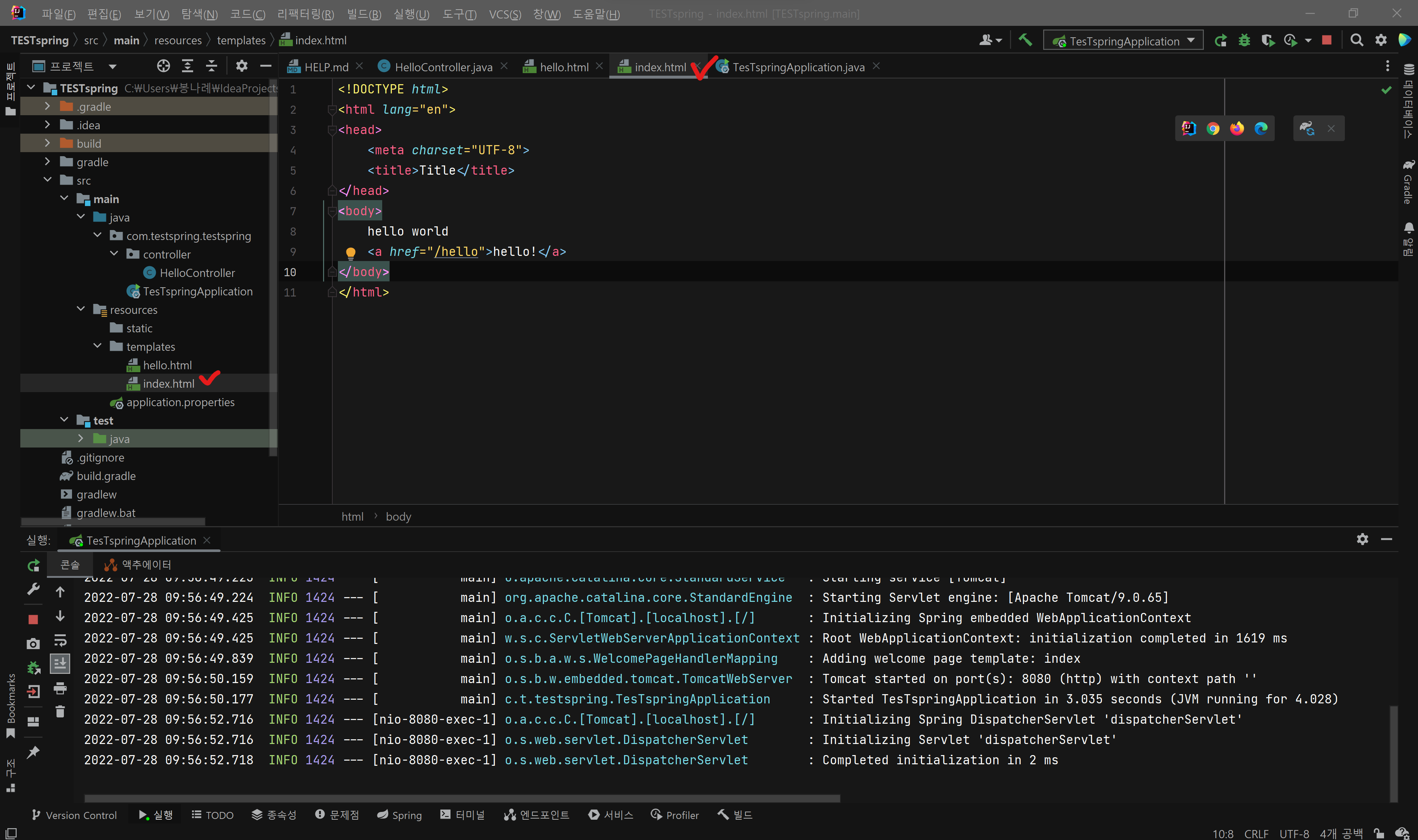Open the TesTspringApplication run configuration dropdown
Screen dimensions: 1418x840
click(x=1124, y=41)
